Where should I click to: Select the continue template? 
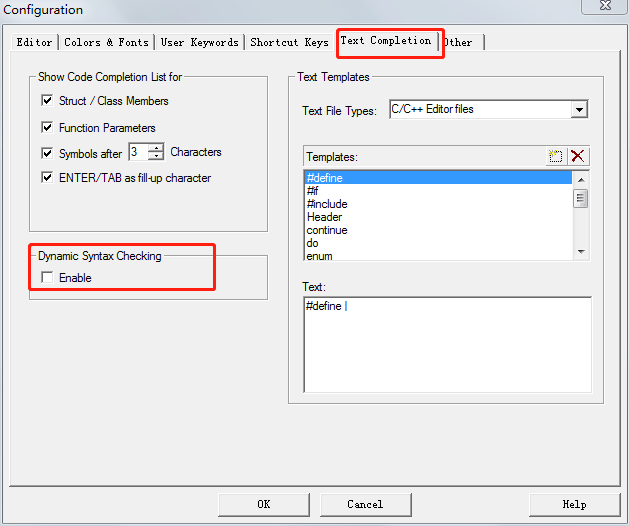pos(438,230)
